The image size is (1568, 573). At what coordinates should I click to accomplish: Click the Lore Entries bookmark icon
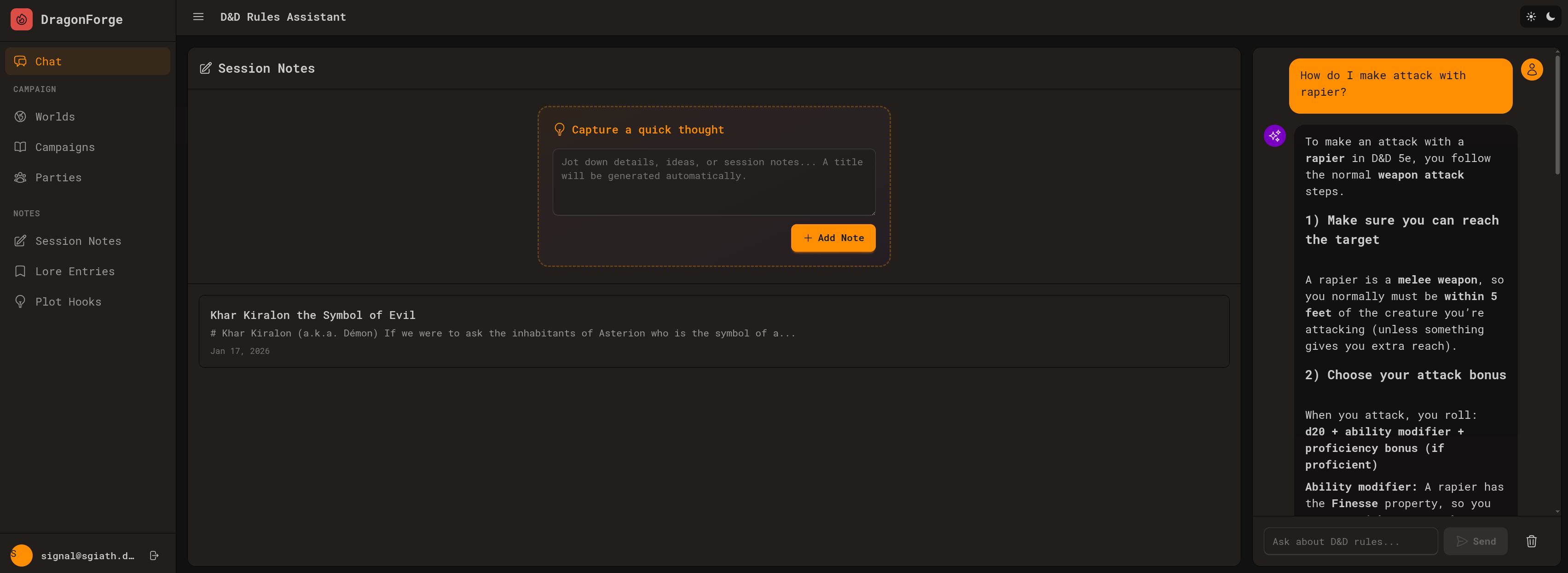pyautogui.click(x=20, y=271)
